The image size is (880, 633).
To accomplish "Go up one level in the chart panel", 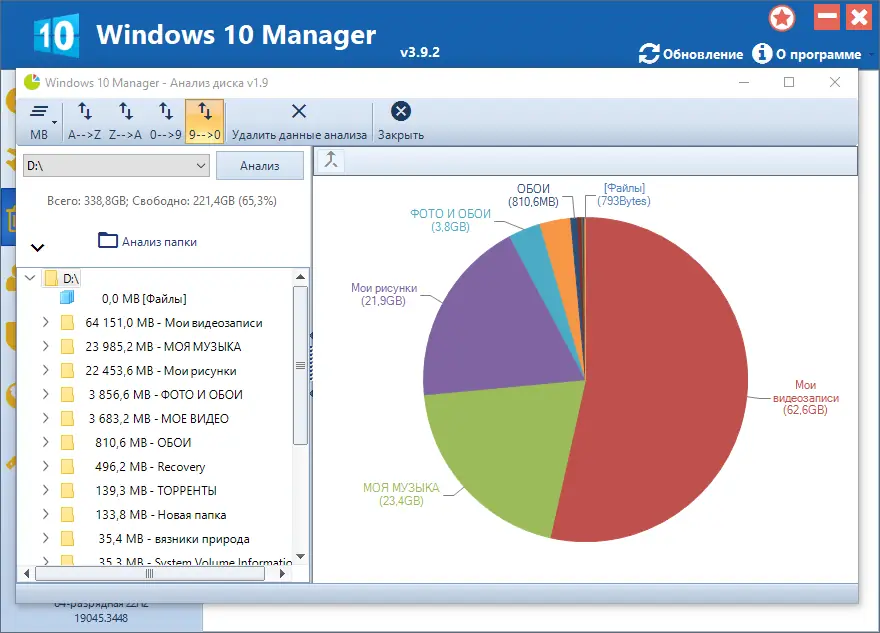I will coord(331,160).
